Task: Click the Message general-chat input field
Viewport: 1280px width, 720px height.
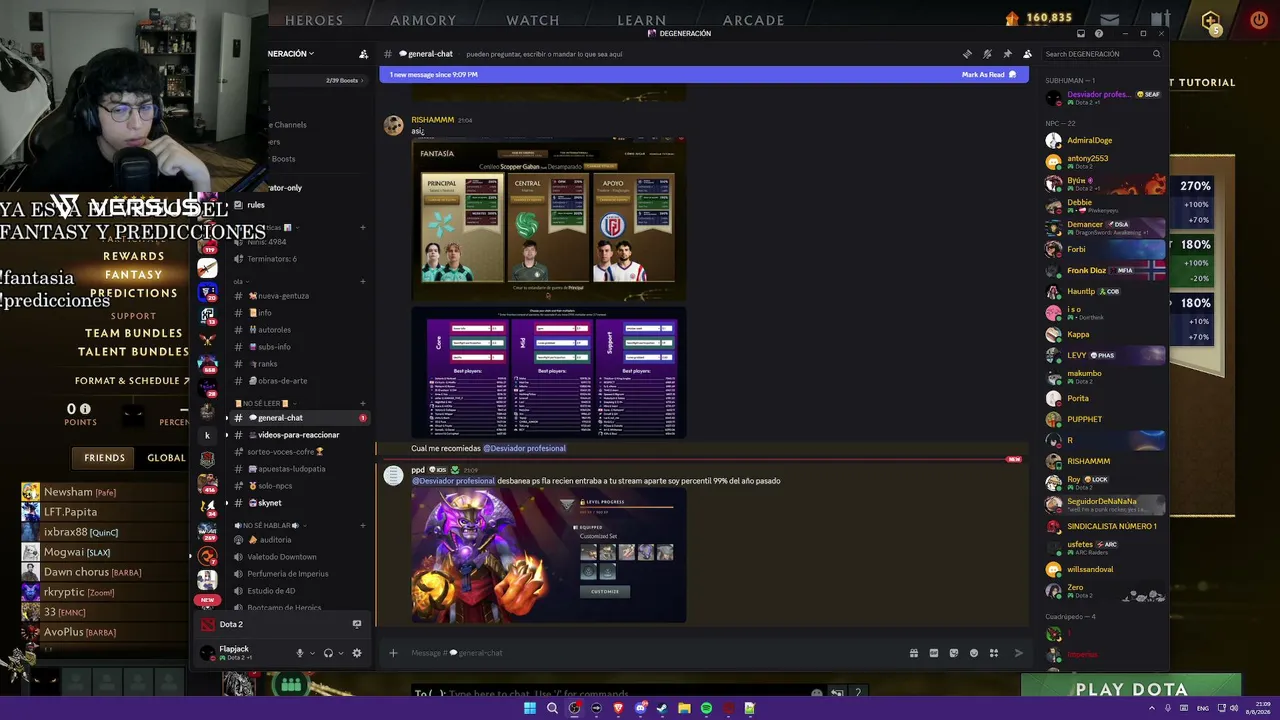Action: point(655,653)
